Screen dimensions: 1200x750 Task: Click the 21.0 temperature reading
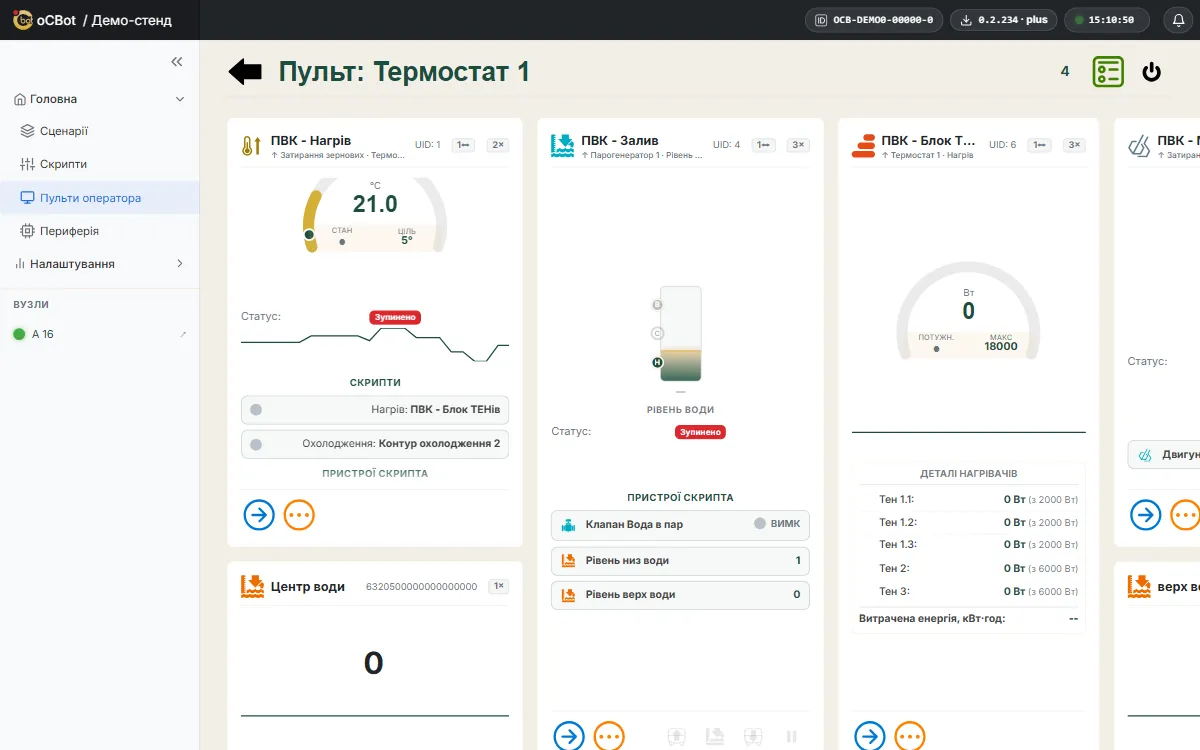coord(375,204)
